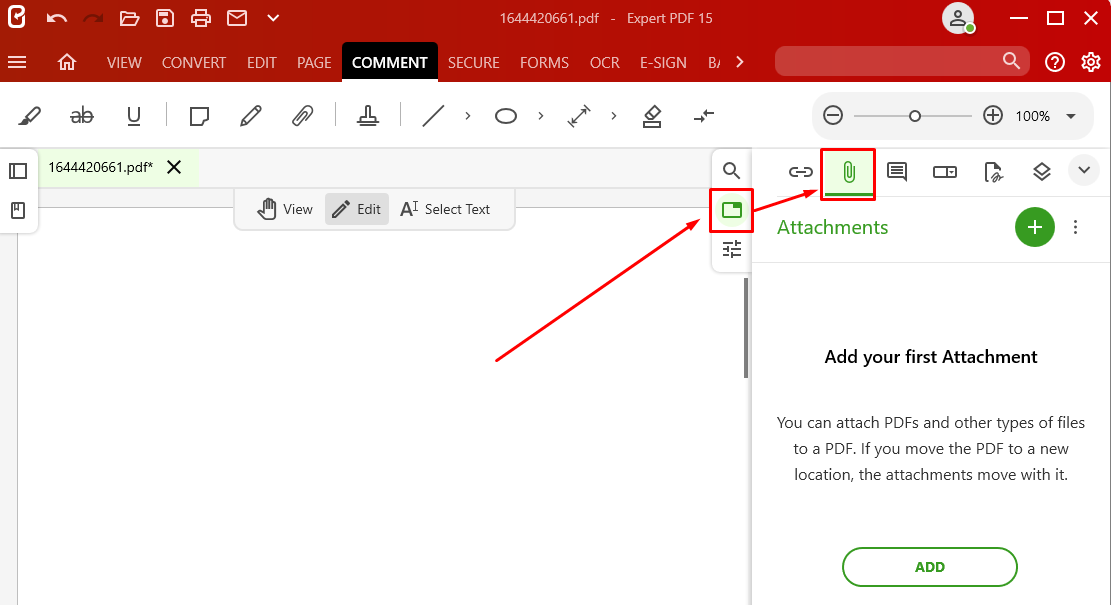
Task: Switch to Edit mode
Action: point(357,209)
